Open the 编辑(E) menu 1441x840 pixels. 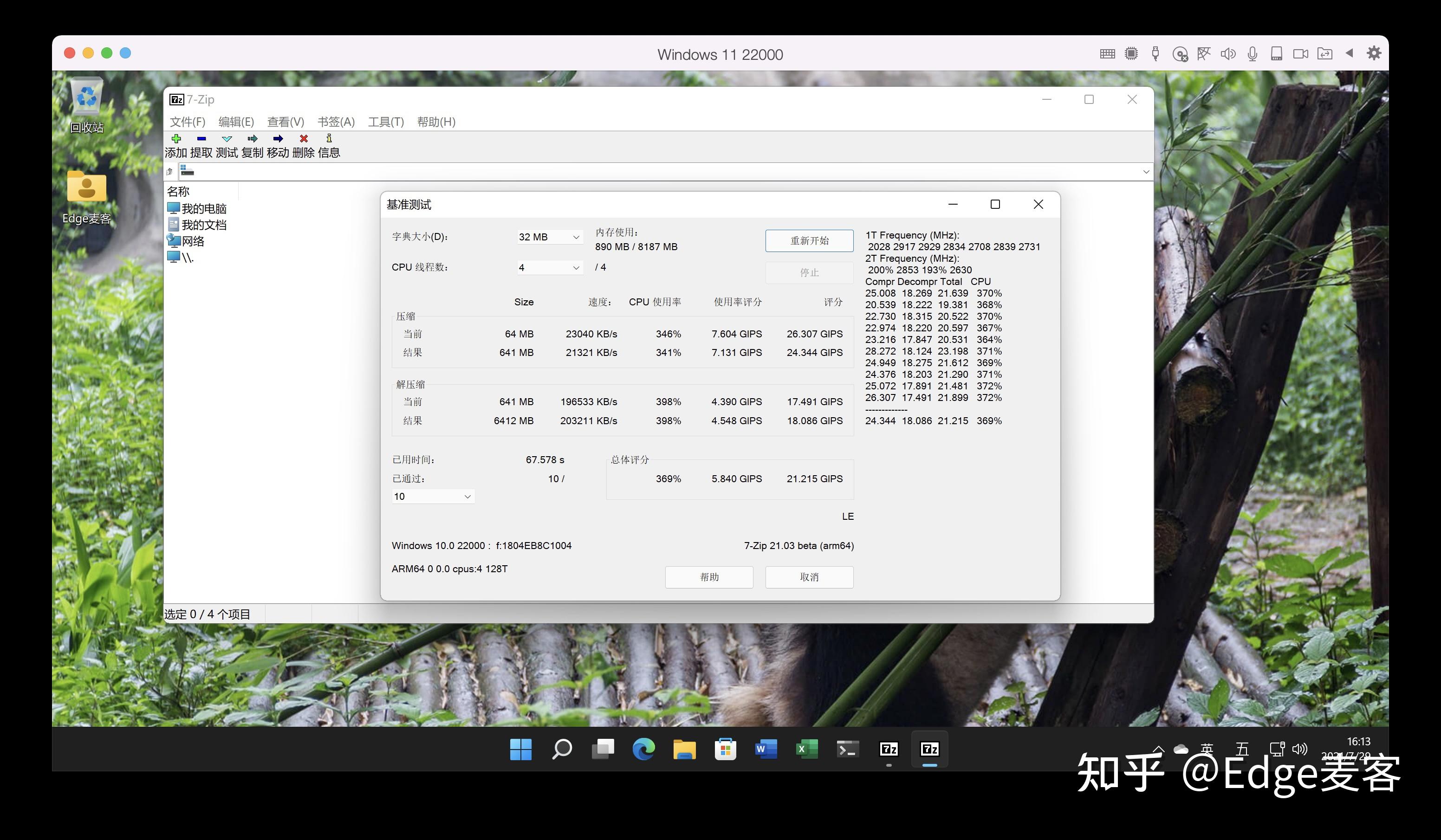(236, 122)
